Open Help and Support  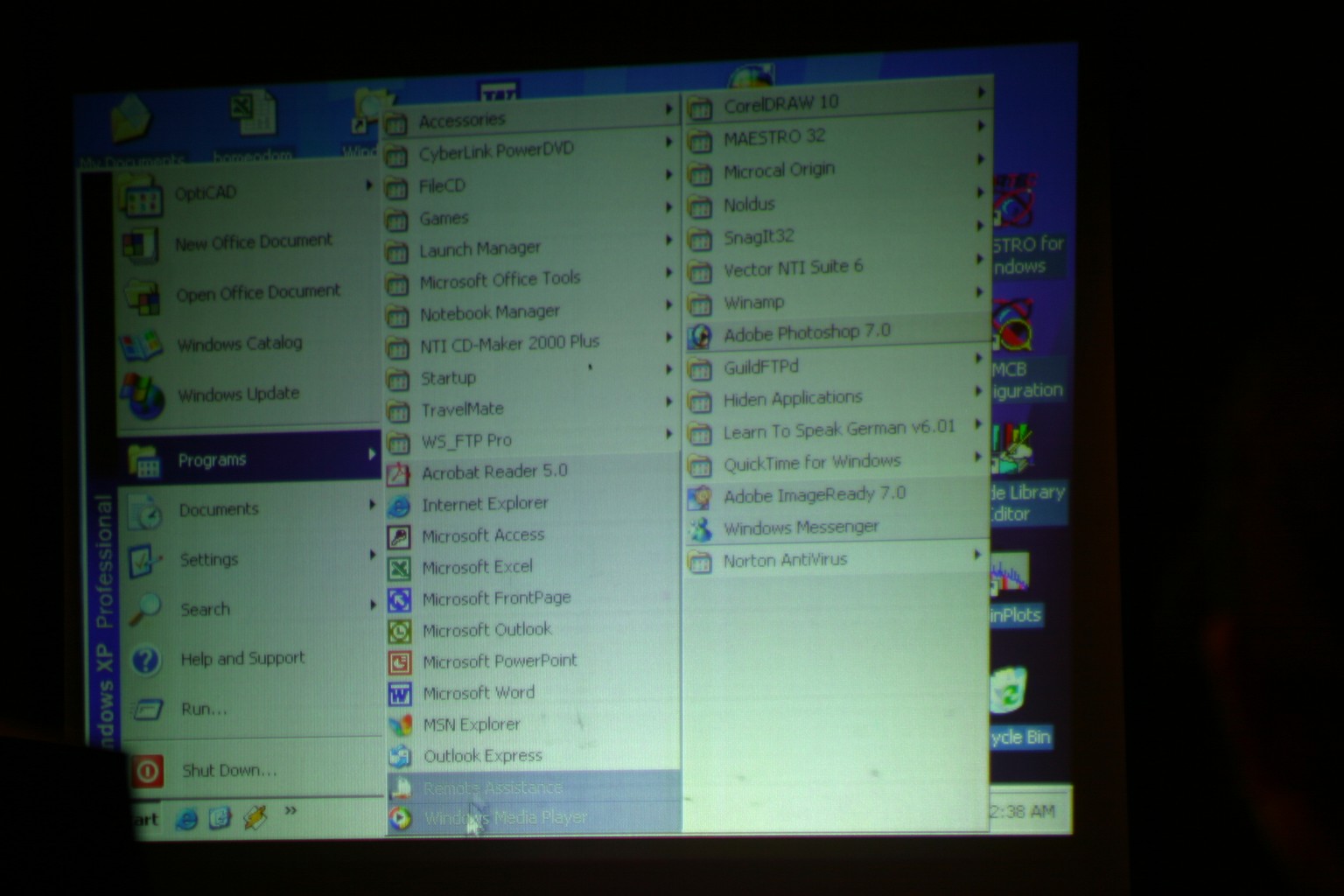point(242,659)
